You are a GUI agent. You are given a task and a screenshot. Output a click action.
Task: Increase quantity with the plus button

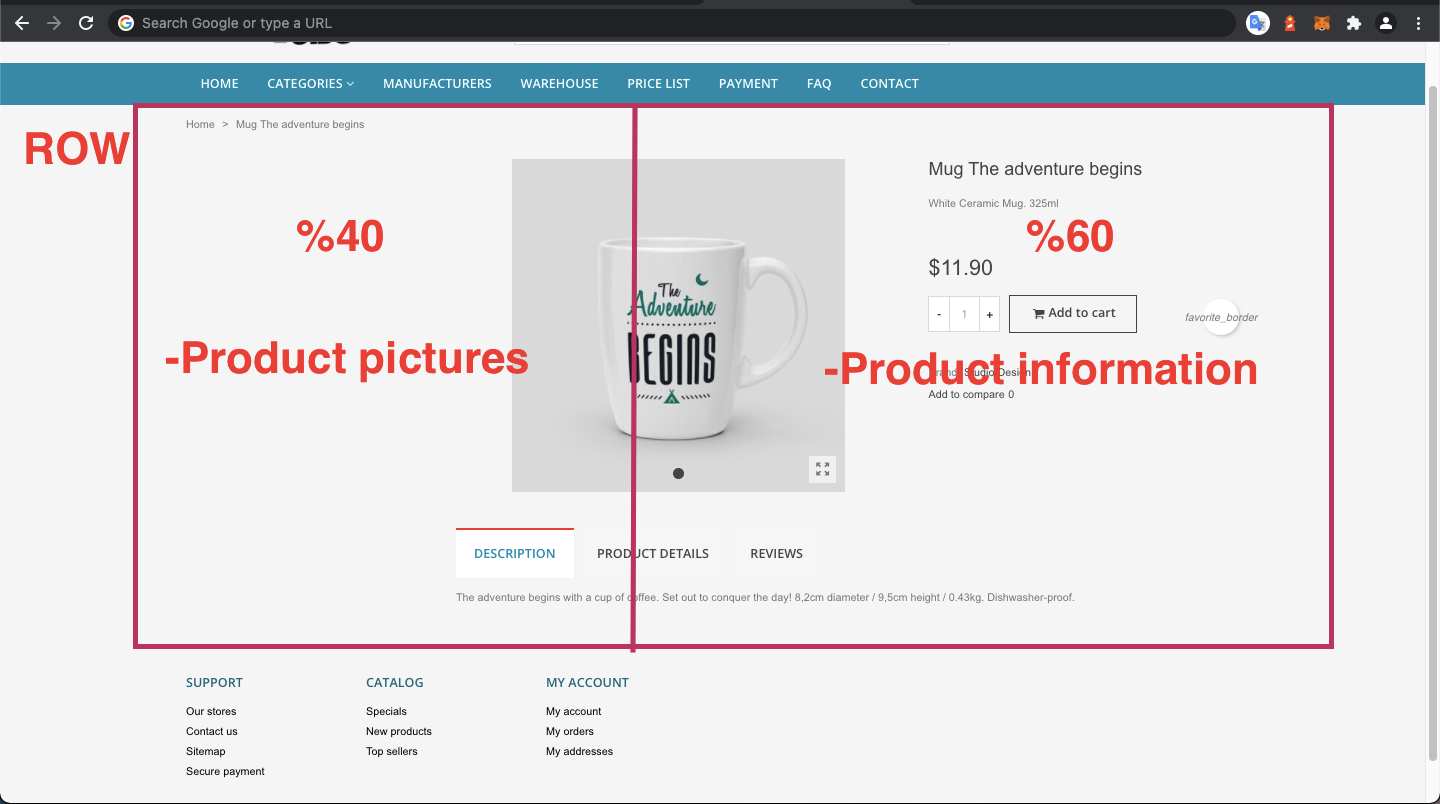(x=989, y=314)
